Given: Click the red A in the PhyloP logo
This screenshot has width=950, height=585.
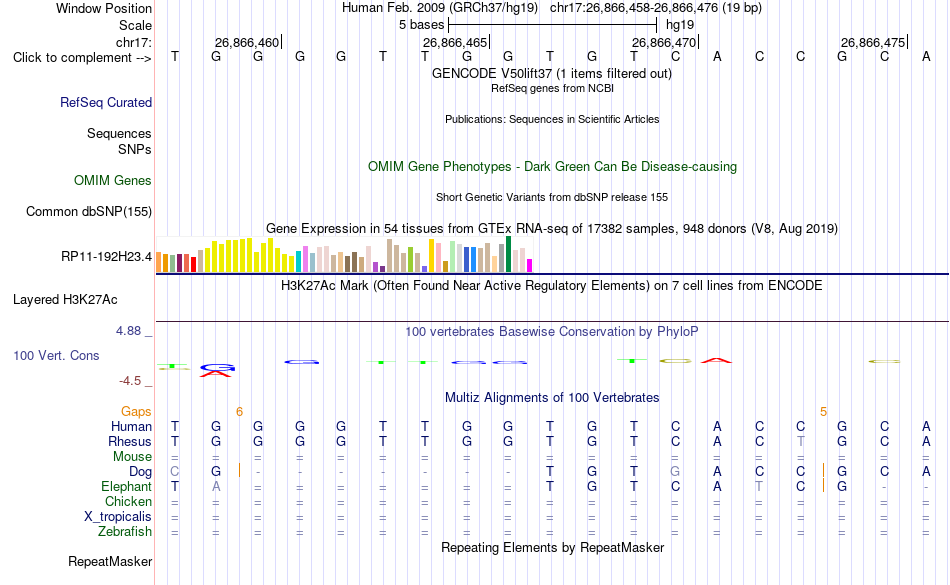Looking at the screenshot, I should pos(716,361).
